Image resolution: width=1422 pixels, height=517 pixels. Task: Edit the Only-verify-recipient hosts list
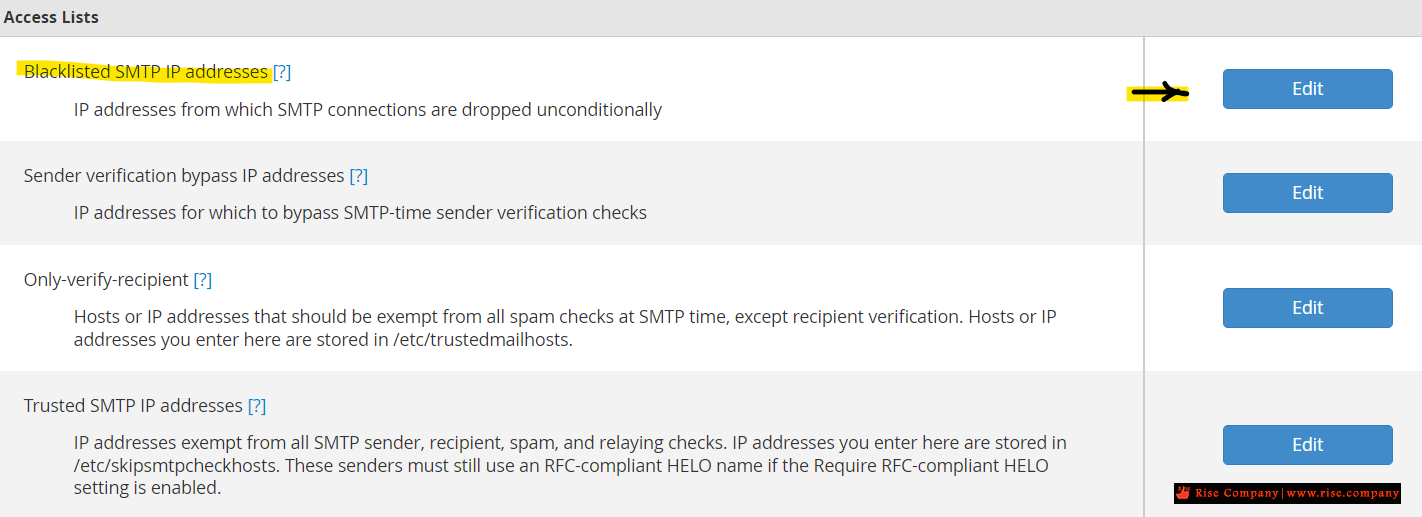(1307, 308)
